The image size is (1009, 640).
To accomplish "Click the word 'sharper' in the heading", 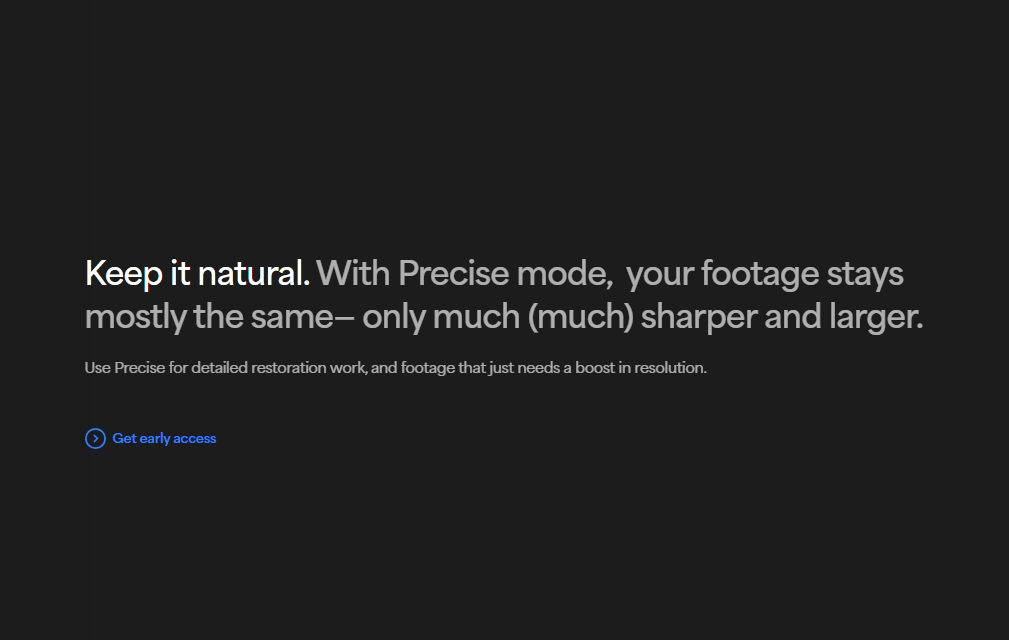I will click(x=699, y=318).
